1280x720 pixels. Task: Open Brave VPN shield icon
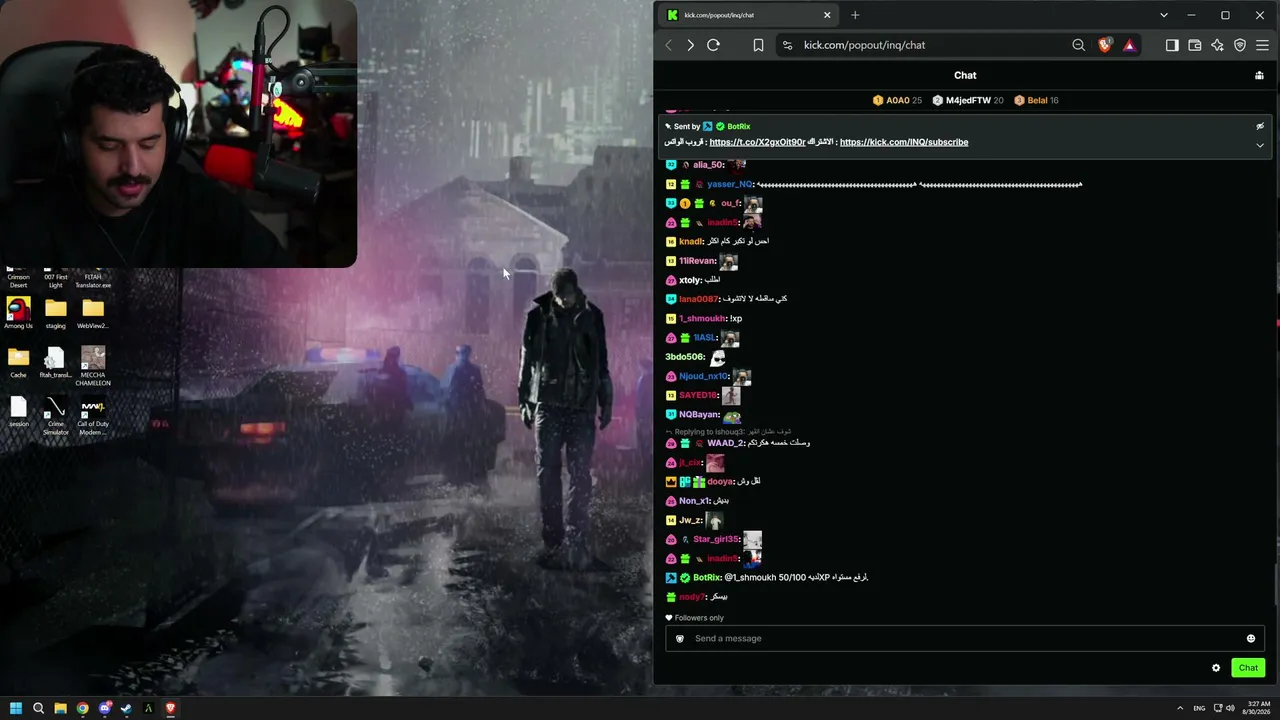[x=1240, y=45]
